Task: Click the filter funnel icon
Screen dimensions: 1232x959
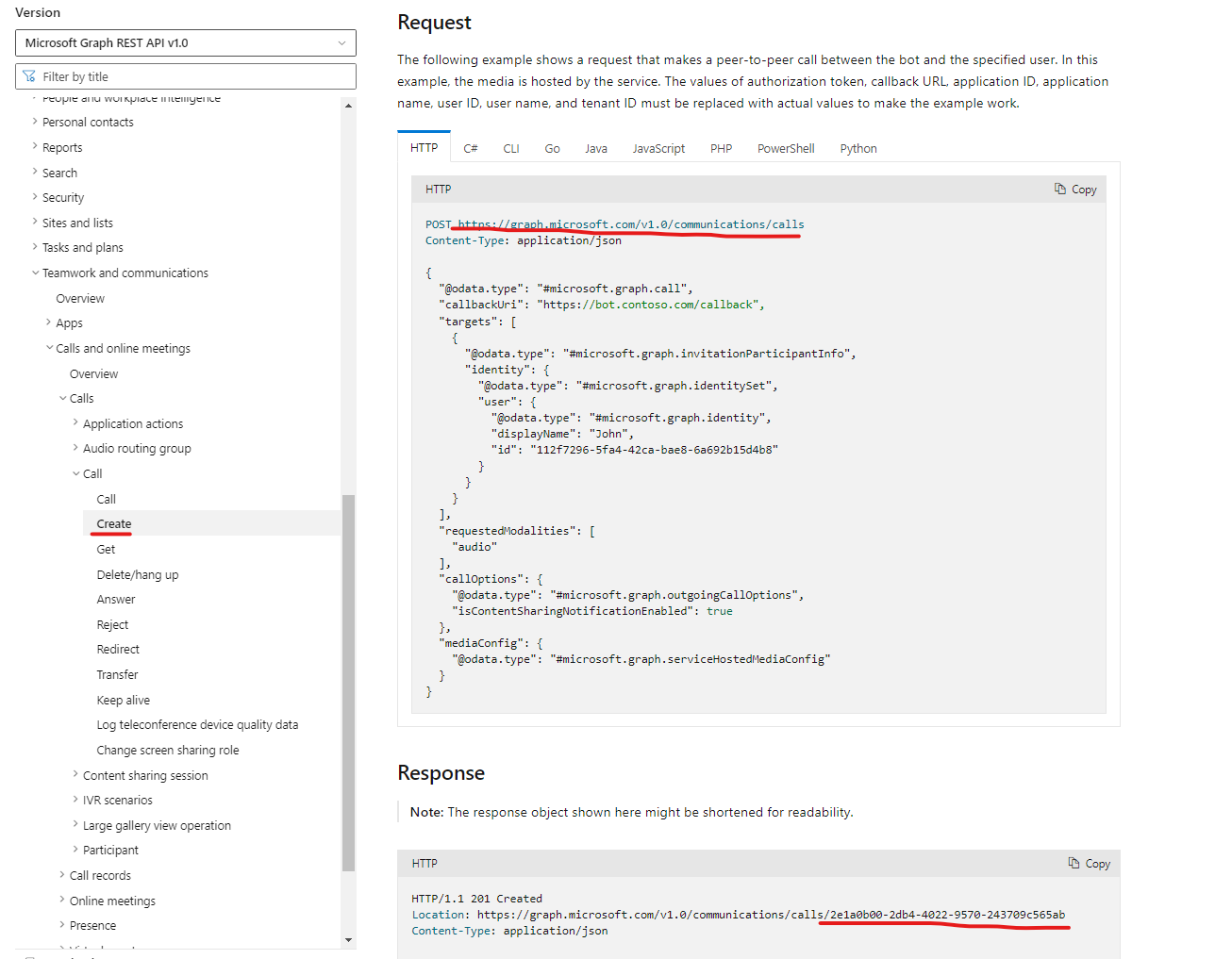Action: [x=29, y=76]
